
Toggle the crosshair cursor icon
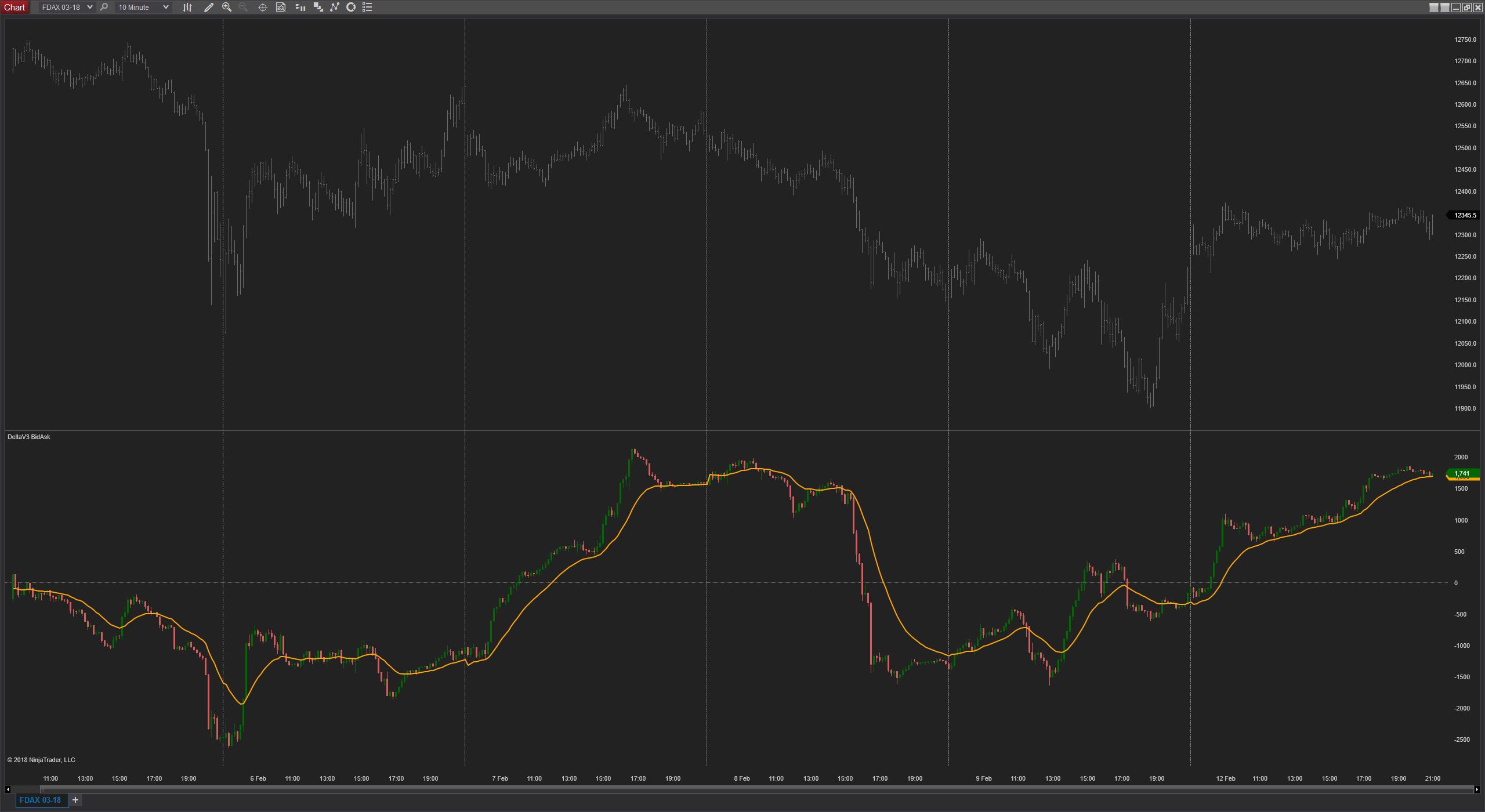click(262, 8)
